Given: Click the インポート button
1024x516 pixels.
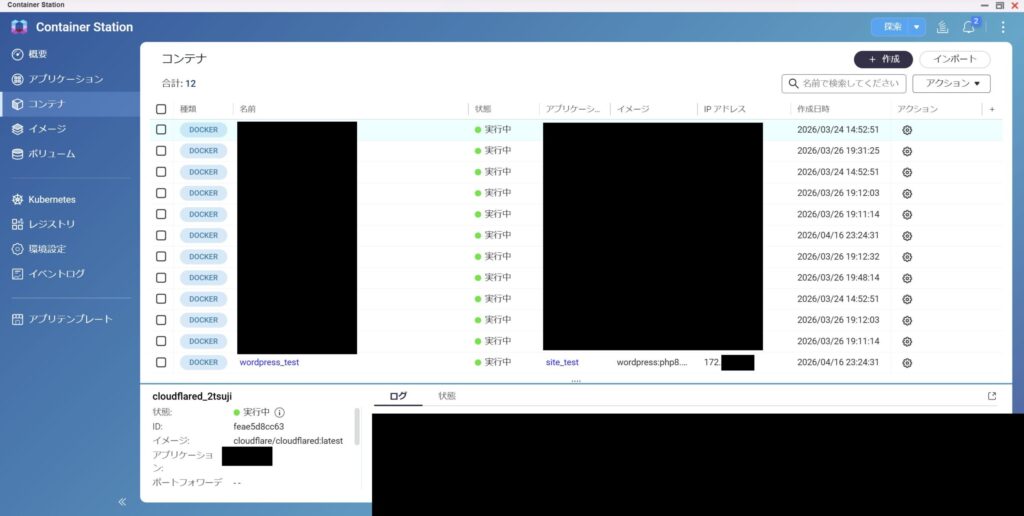Looking at the screenshot, I should click(x=955, y=59).
